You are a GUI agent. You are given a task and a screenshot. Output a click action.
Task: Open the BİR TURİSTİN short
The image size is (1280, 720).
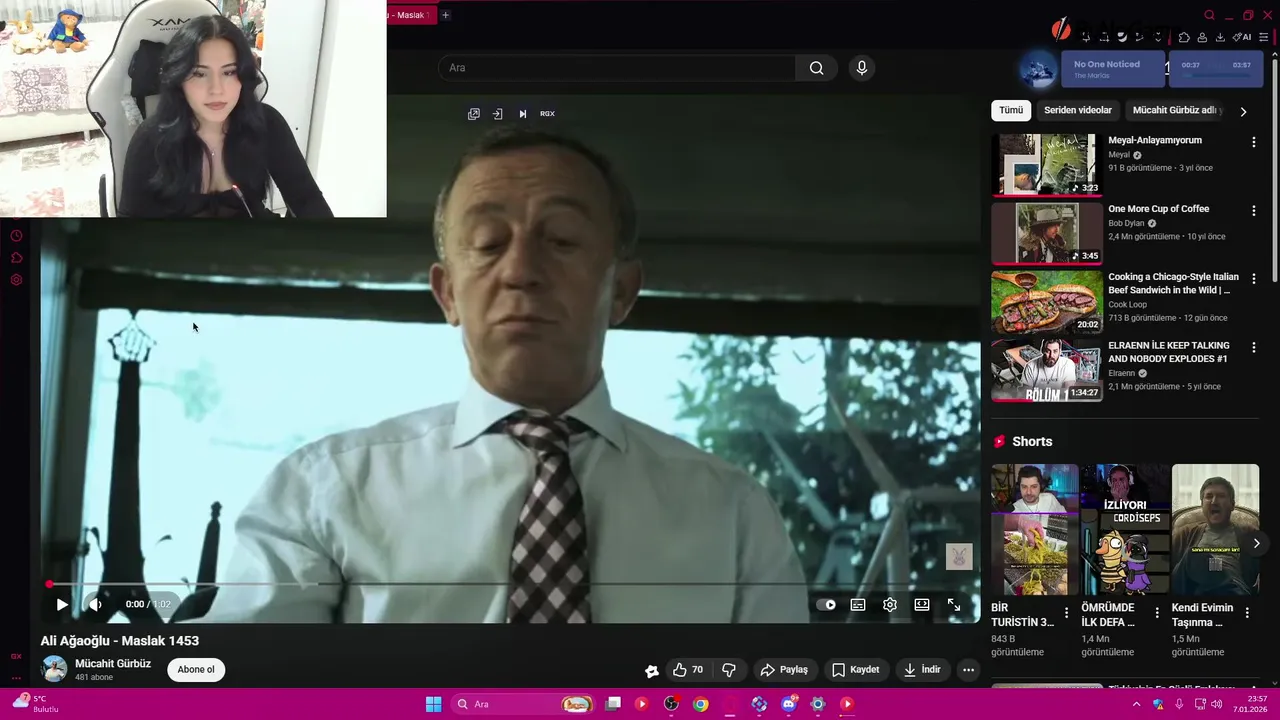click(x=1034, y=530)
